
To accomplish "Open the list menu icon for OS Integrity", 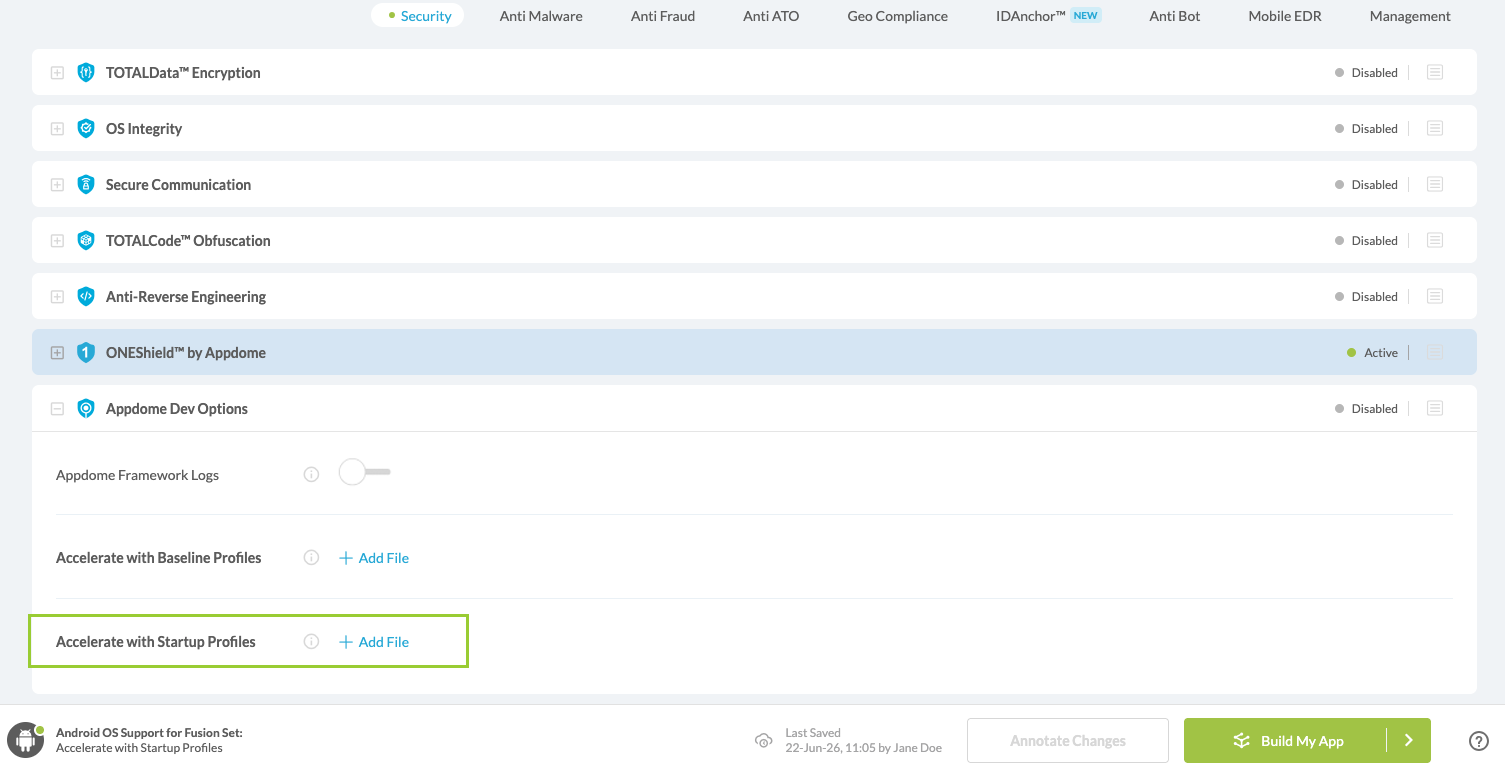I will [x=1435, y=128].
